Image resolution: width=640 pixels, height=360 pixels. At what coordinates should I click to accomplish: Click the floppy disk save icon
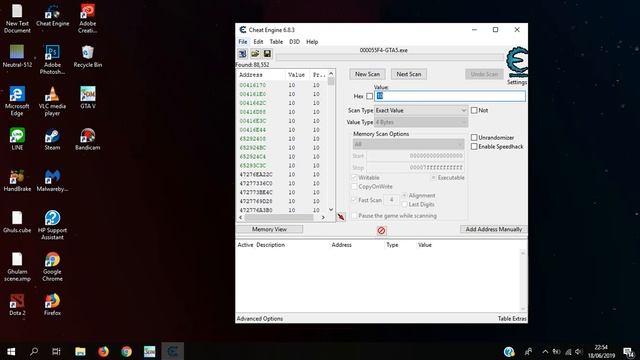267,54
